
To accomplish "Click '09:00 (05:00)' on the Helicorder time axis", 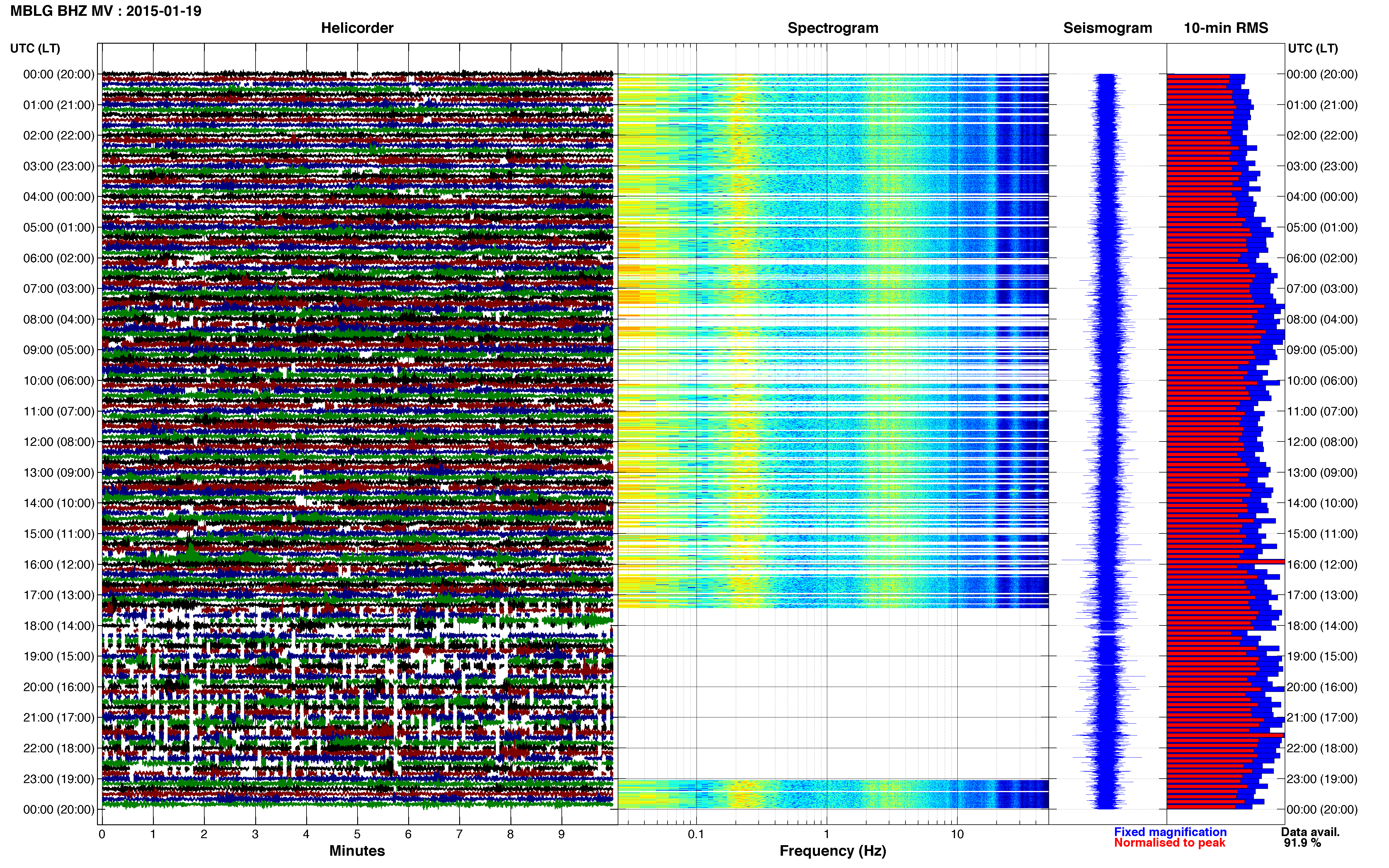I will (59, 350).
